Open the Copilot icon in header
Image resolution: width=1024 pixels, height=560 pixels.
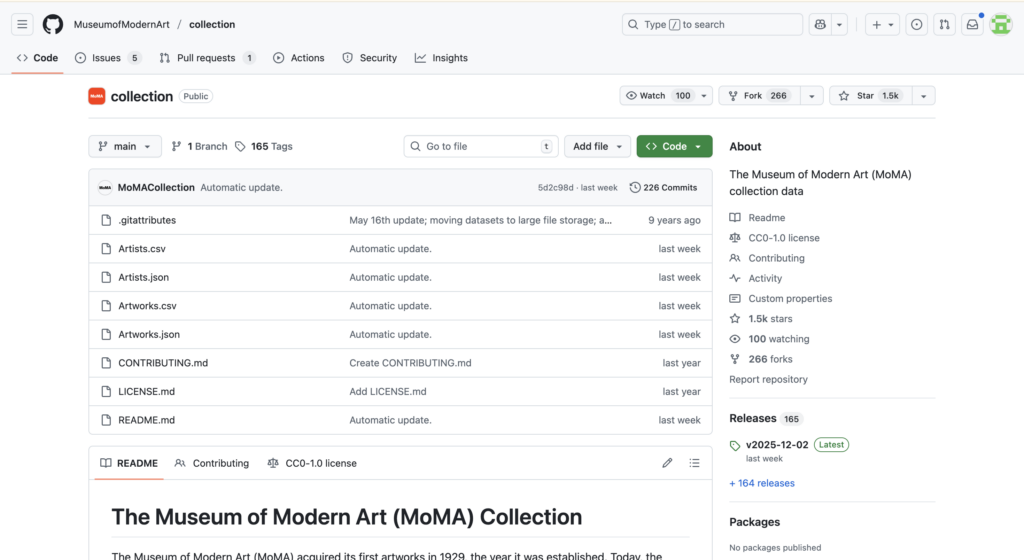click(x=820, y=24)
